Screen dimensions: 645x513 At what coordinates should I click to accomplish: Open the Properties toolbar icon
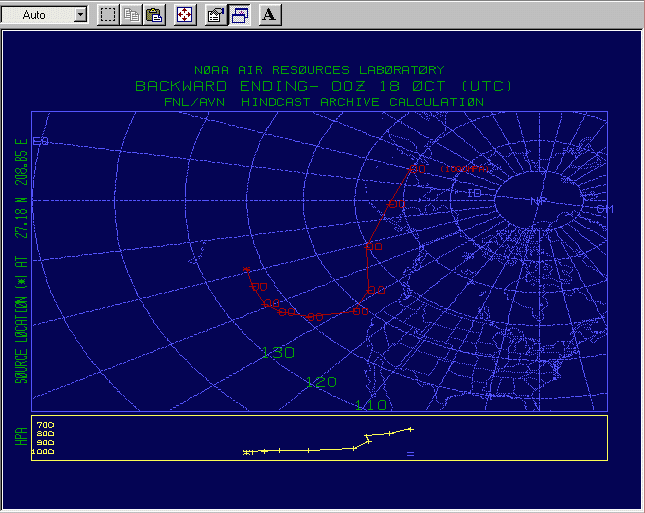click(x=215, y=15)
